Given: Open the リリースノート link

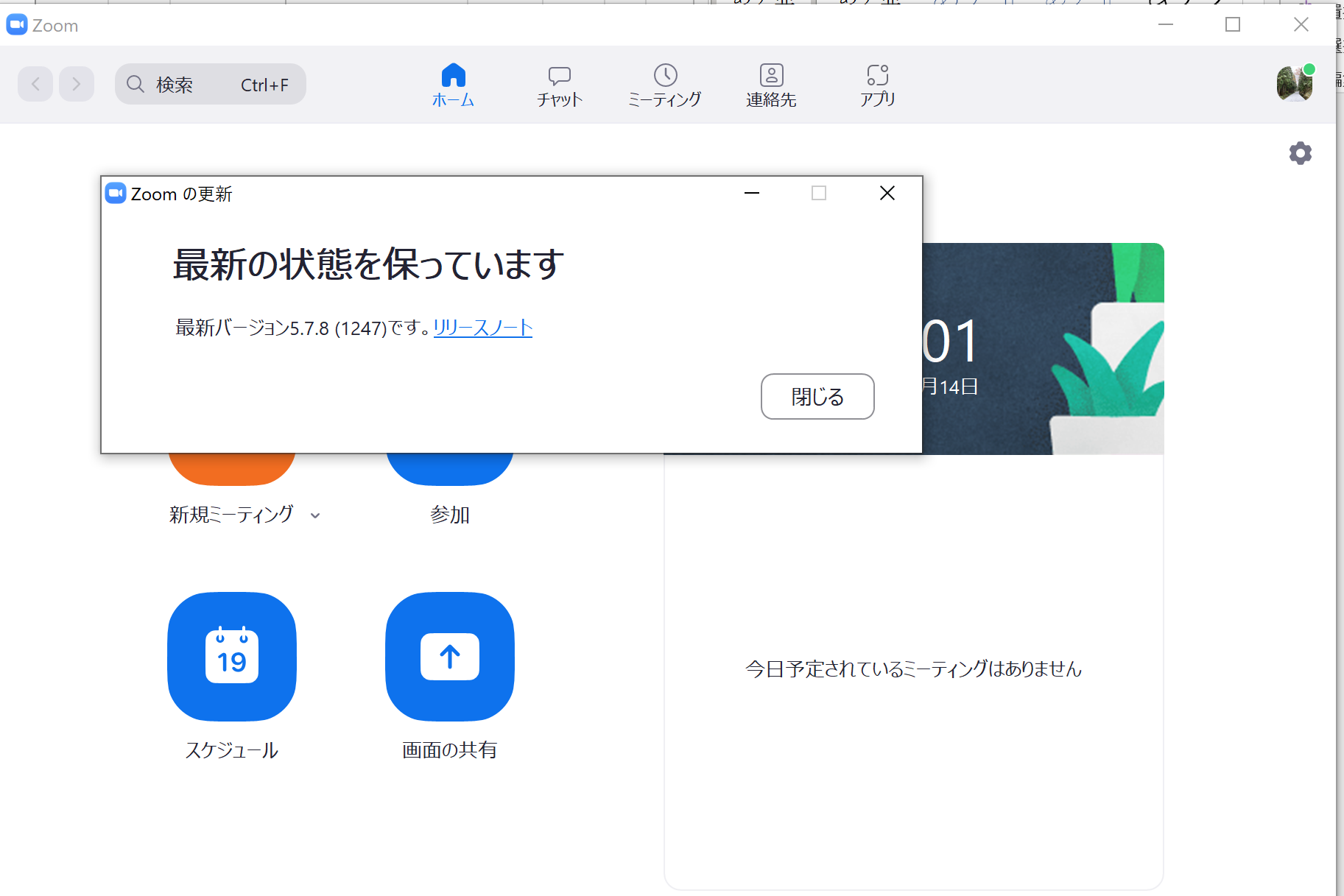Looking at the screenshot, I should click(482, 328).
